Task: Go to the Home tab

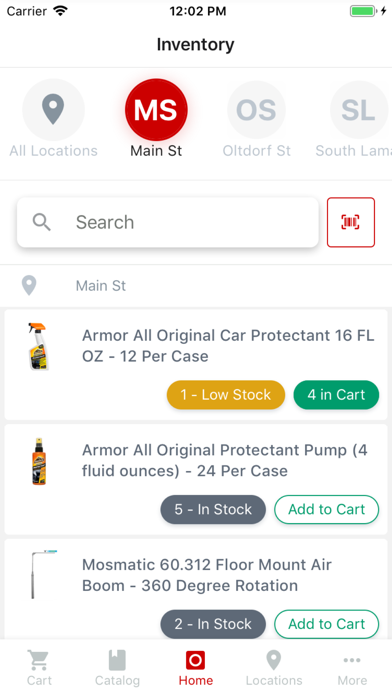Action: [x=195, y=668]
